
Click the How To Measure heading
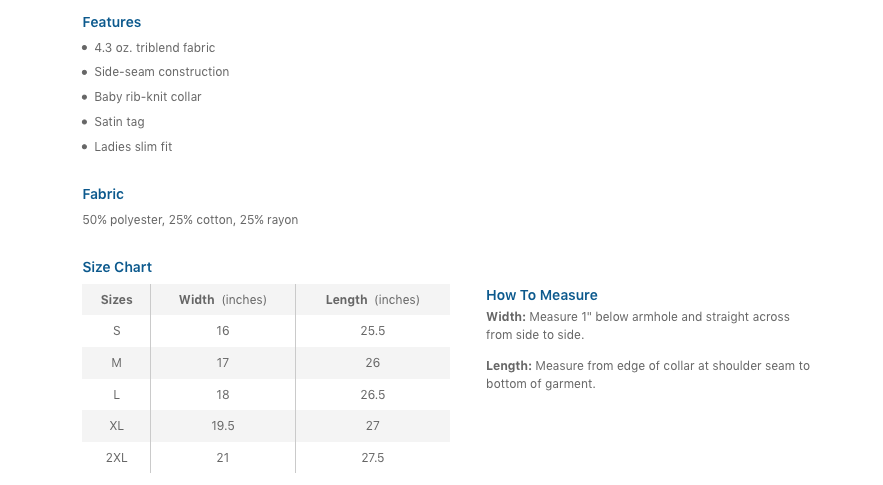(x=541, y=295)
